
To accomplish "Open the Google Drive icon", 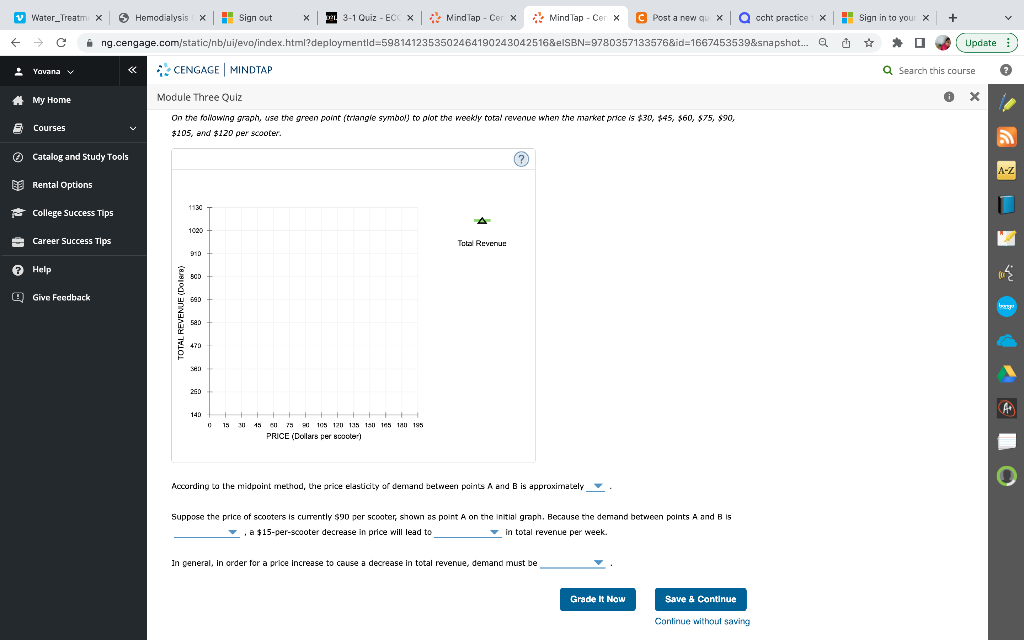I will [1007, 373].
